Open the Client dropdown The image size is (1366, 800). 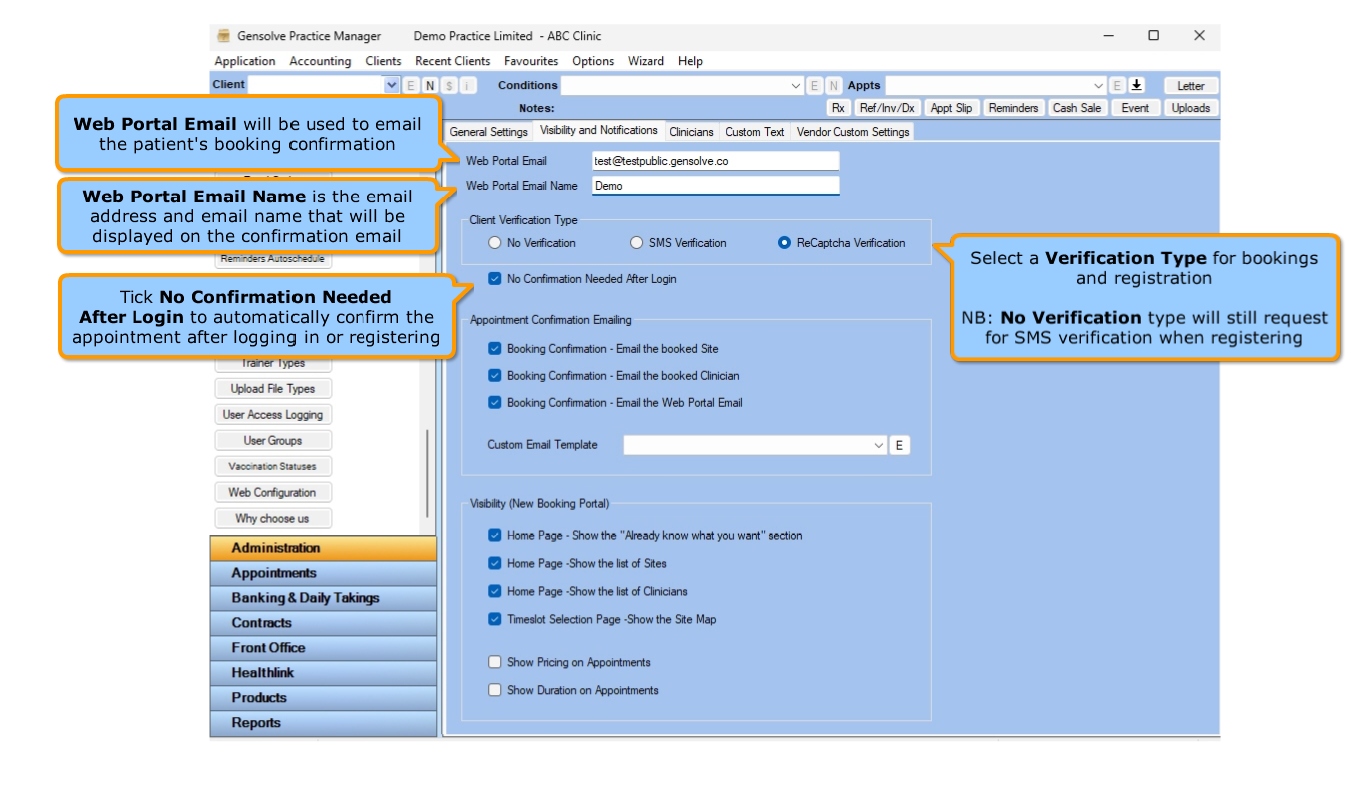point(391,86)
